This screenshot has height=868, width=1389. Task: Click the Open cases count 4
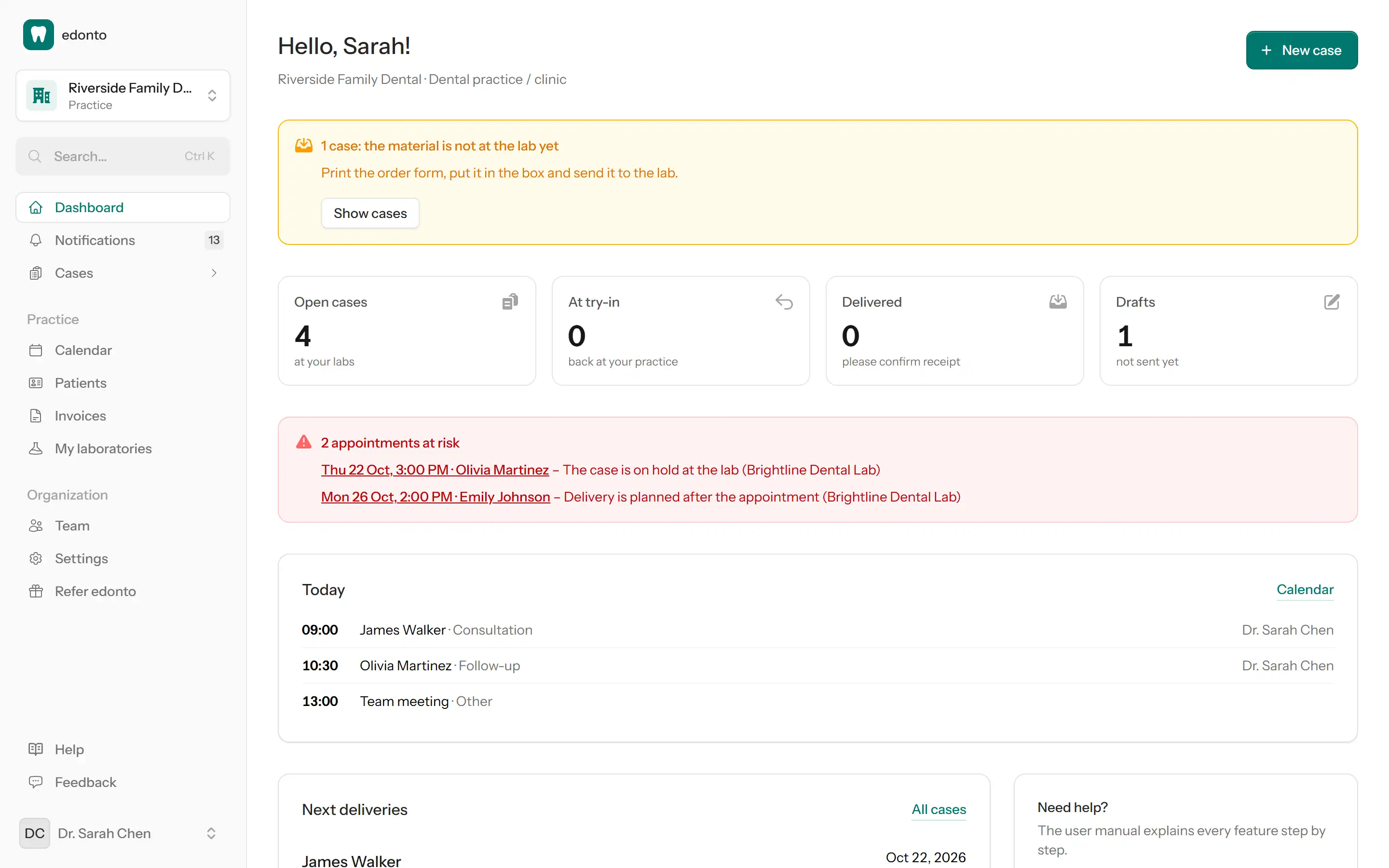(302, 336)
